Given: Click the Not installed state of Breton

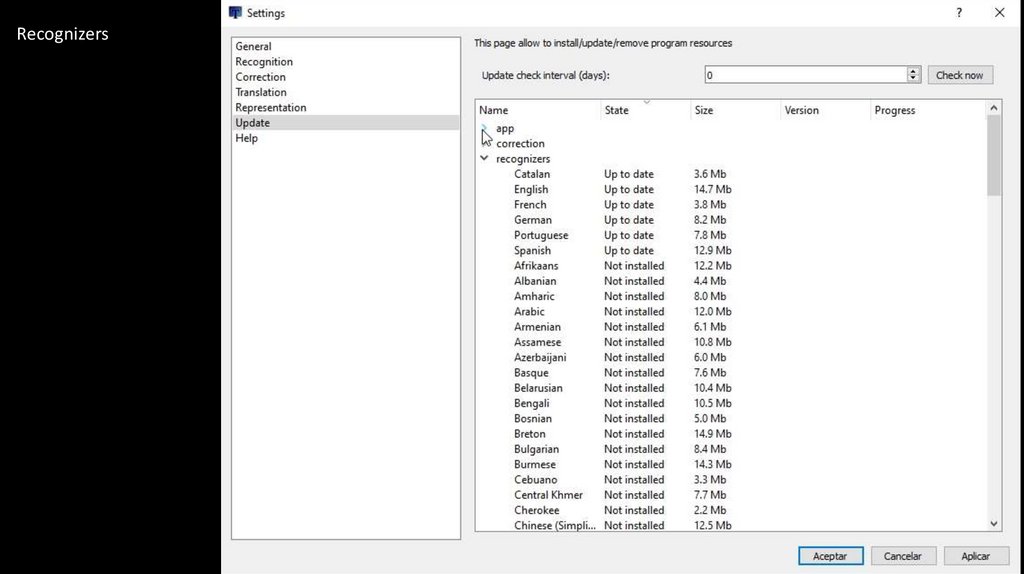Looking at the screenshot, I should [x=633, y=434].
